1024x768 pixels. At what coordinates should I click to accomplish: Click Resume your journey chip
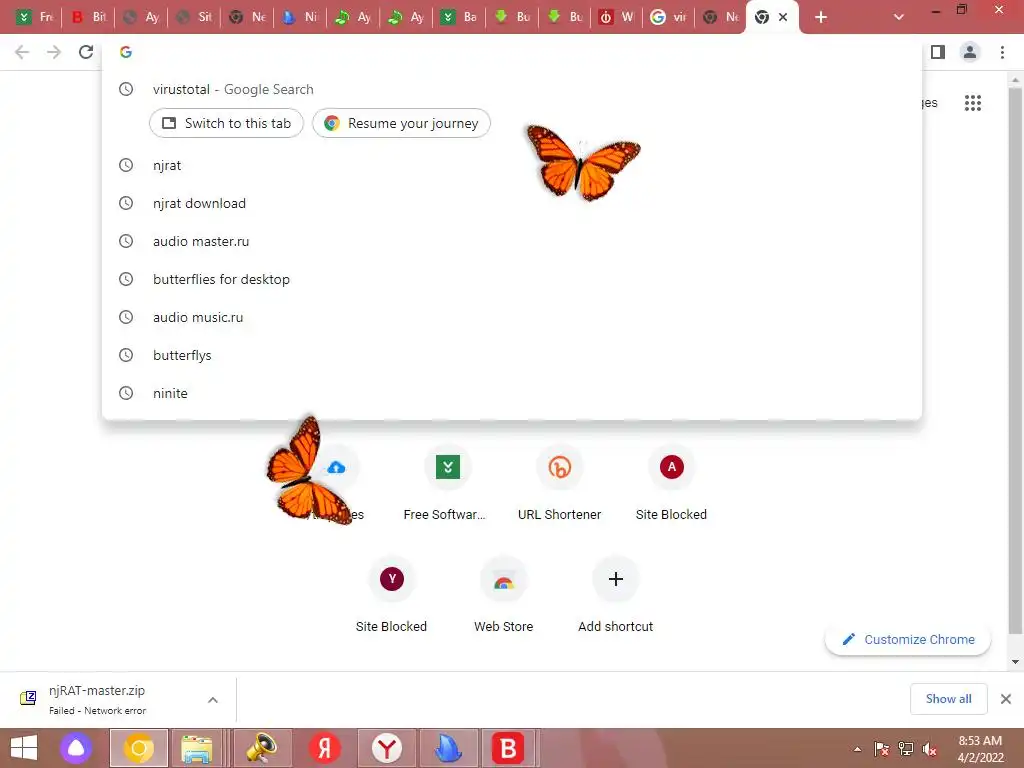[x=402, y=123]
